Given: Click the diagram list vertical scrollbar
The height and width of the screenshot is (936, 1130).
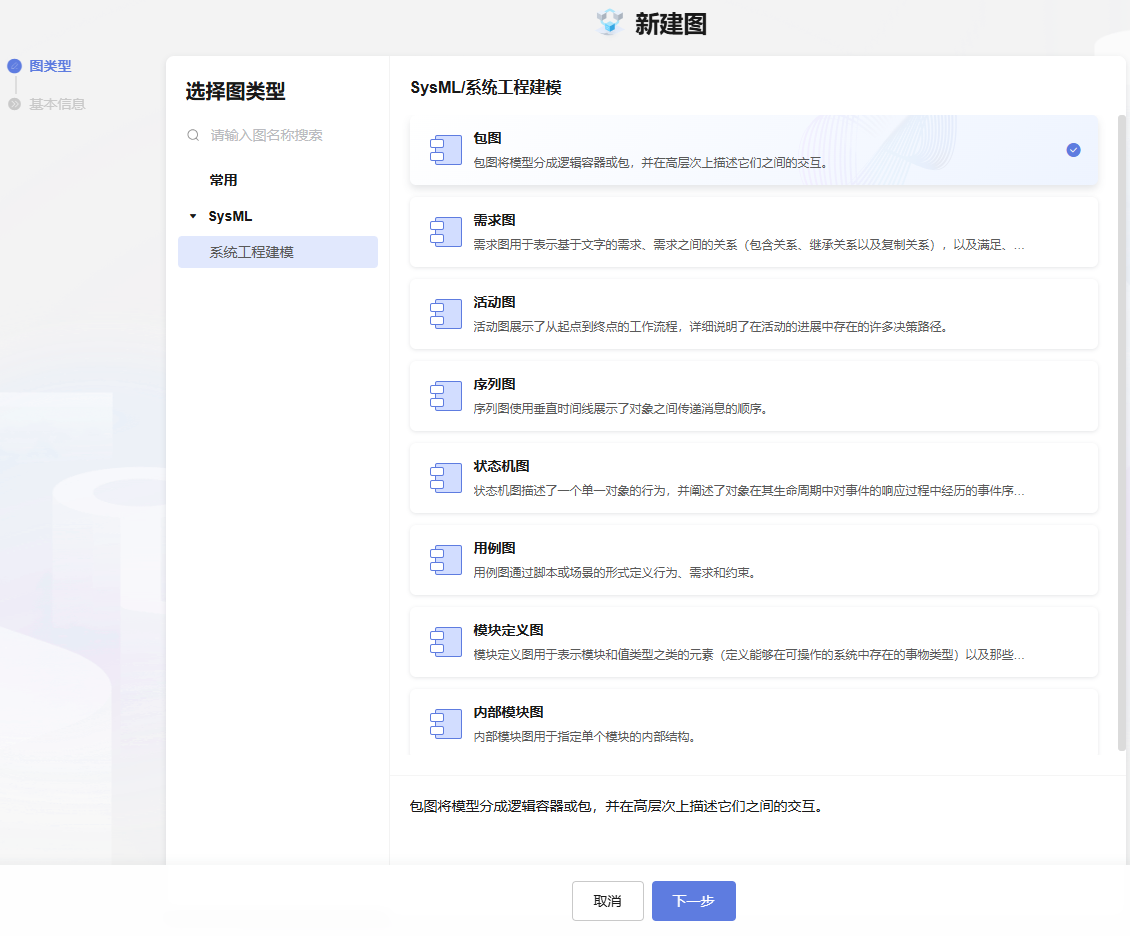Looking at the screenshot, I should tap(1121, 432).
